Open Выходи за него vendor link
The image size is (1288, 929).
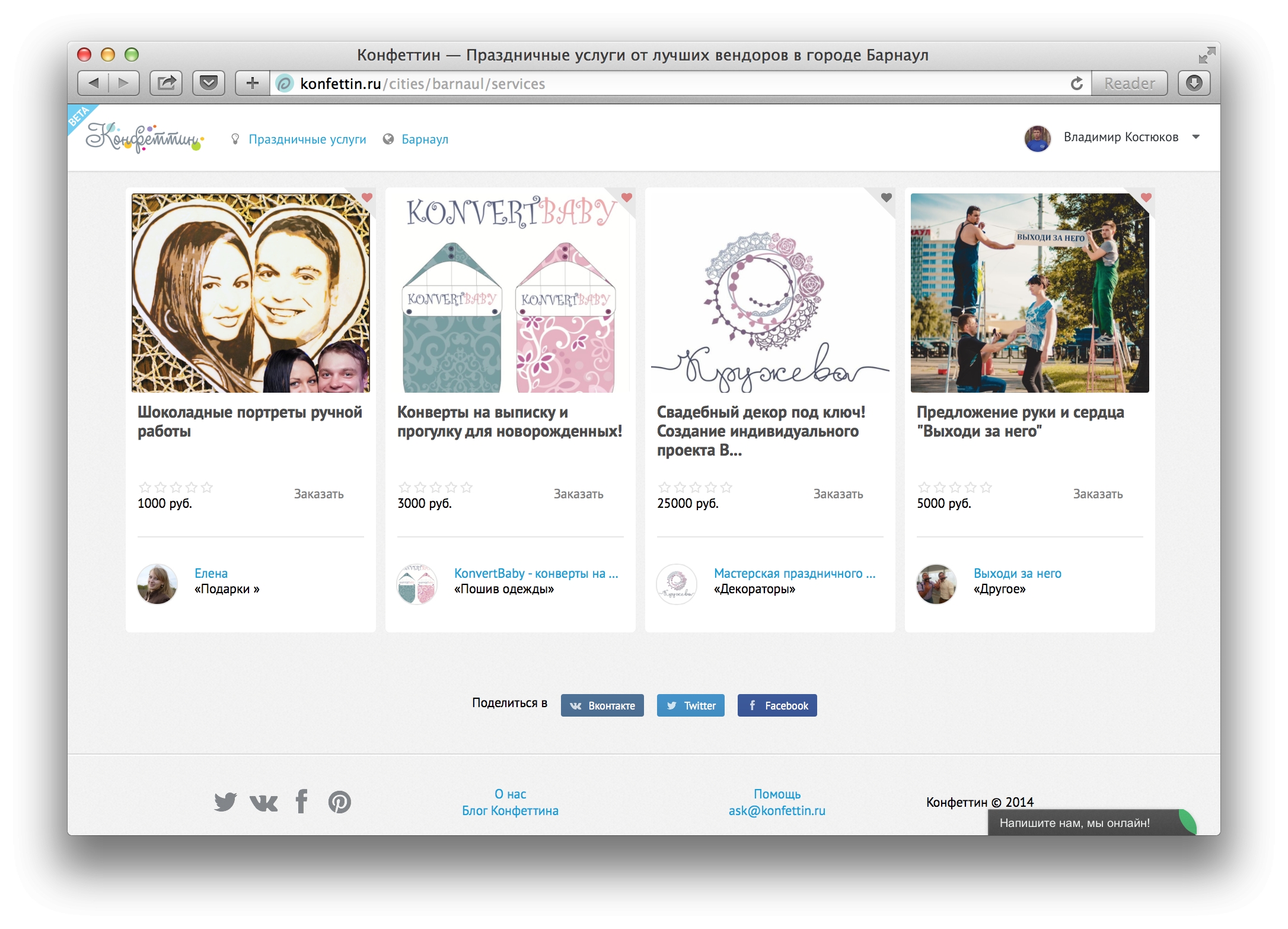click(1018, 574)
